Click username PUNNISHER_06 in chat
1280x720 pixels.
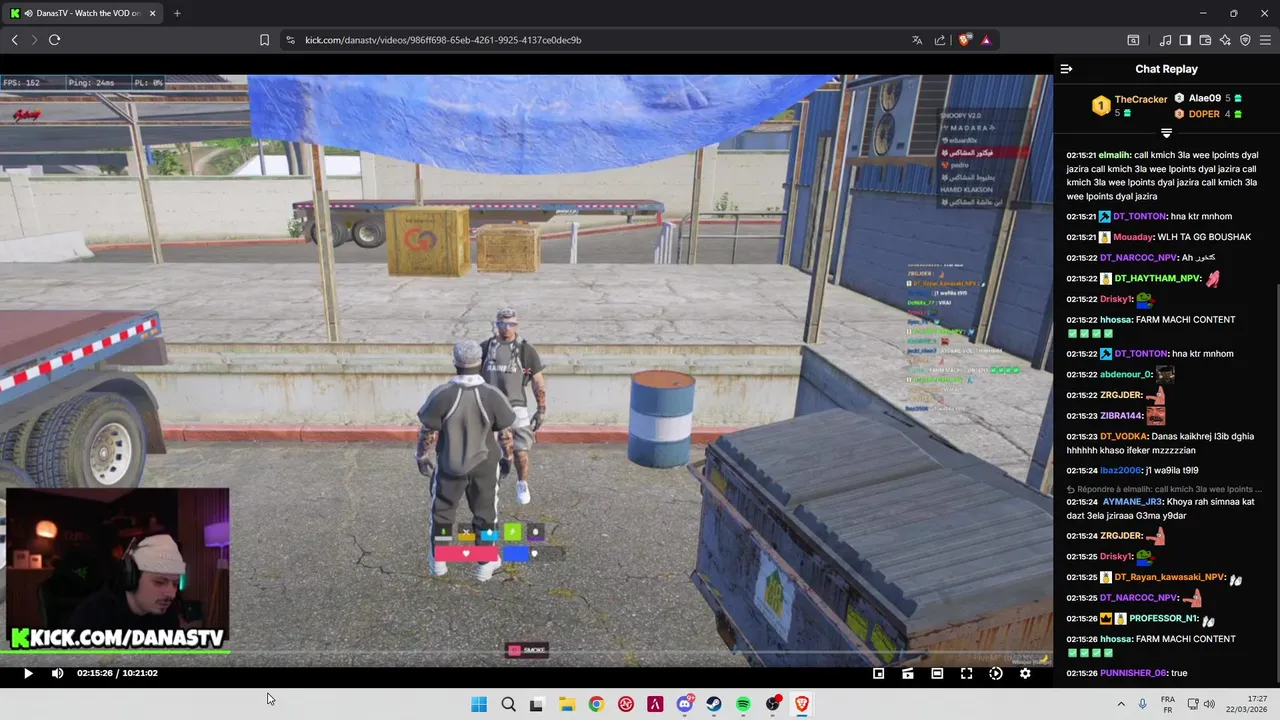click(x=1133, y=673)
